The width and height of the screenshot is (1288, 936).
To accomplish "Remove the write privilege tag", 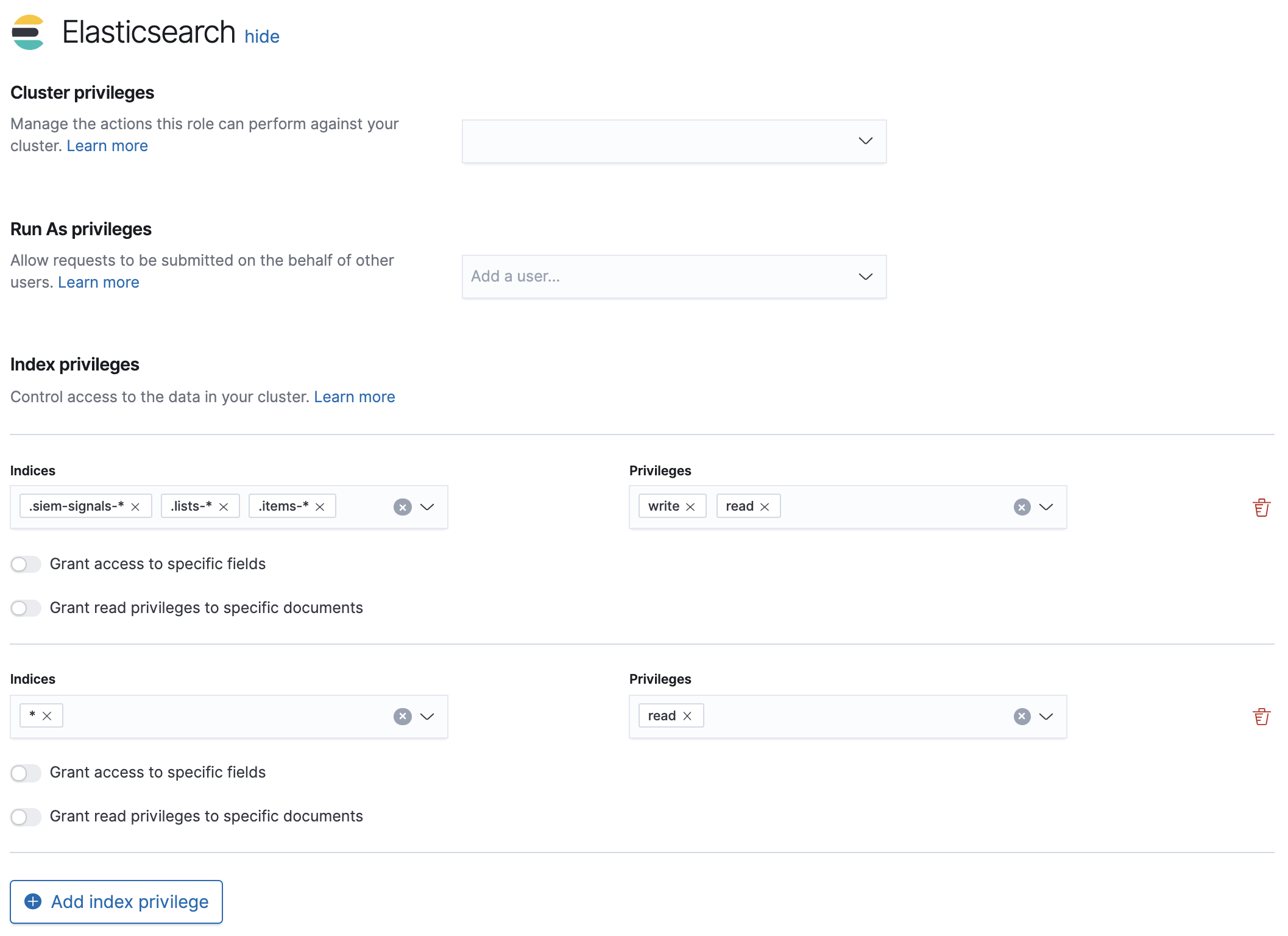I will [690, 507].
